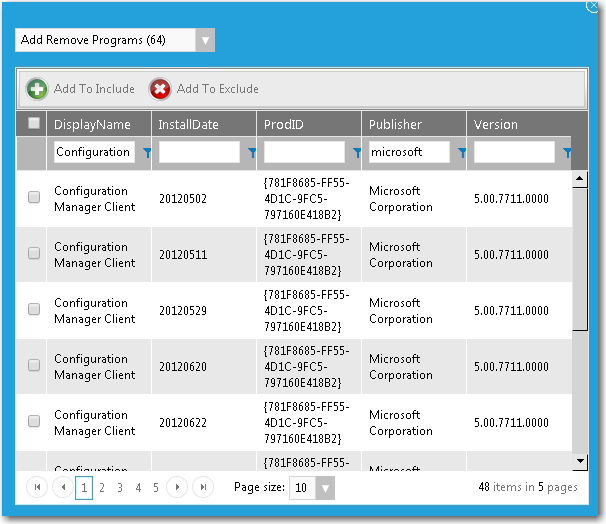Check the row with install date 20120620
The width and height of the screenshot is (606, 524).
[x=34, y=365]
